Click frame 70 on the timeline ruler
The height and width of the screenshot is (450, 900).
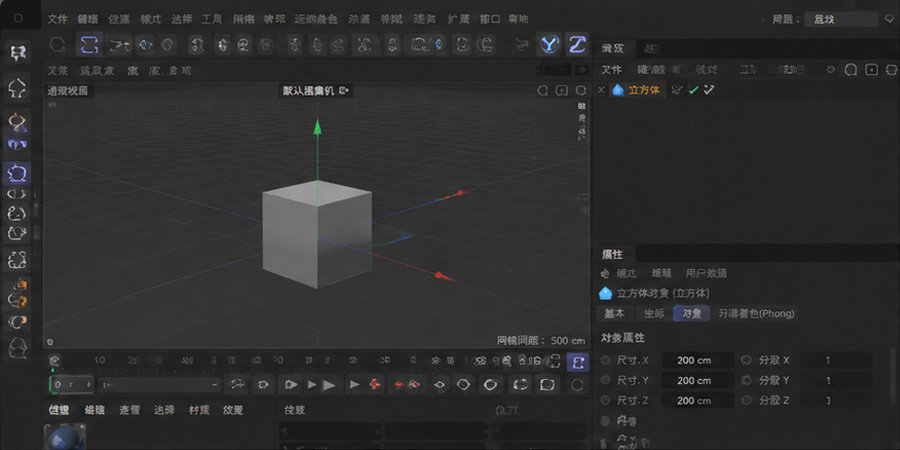278,360
